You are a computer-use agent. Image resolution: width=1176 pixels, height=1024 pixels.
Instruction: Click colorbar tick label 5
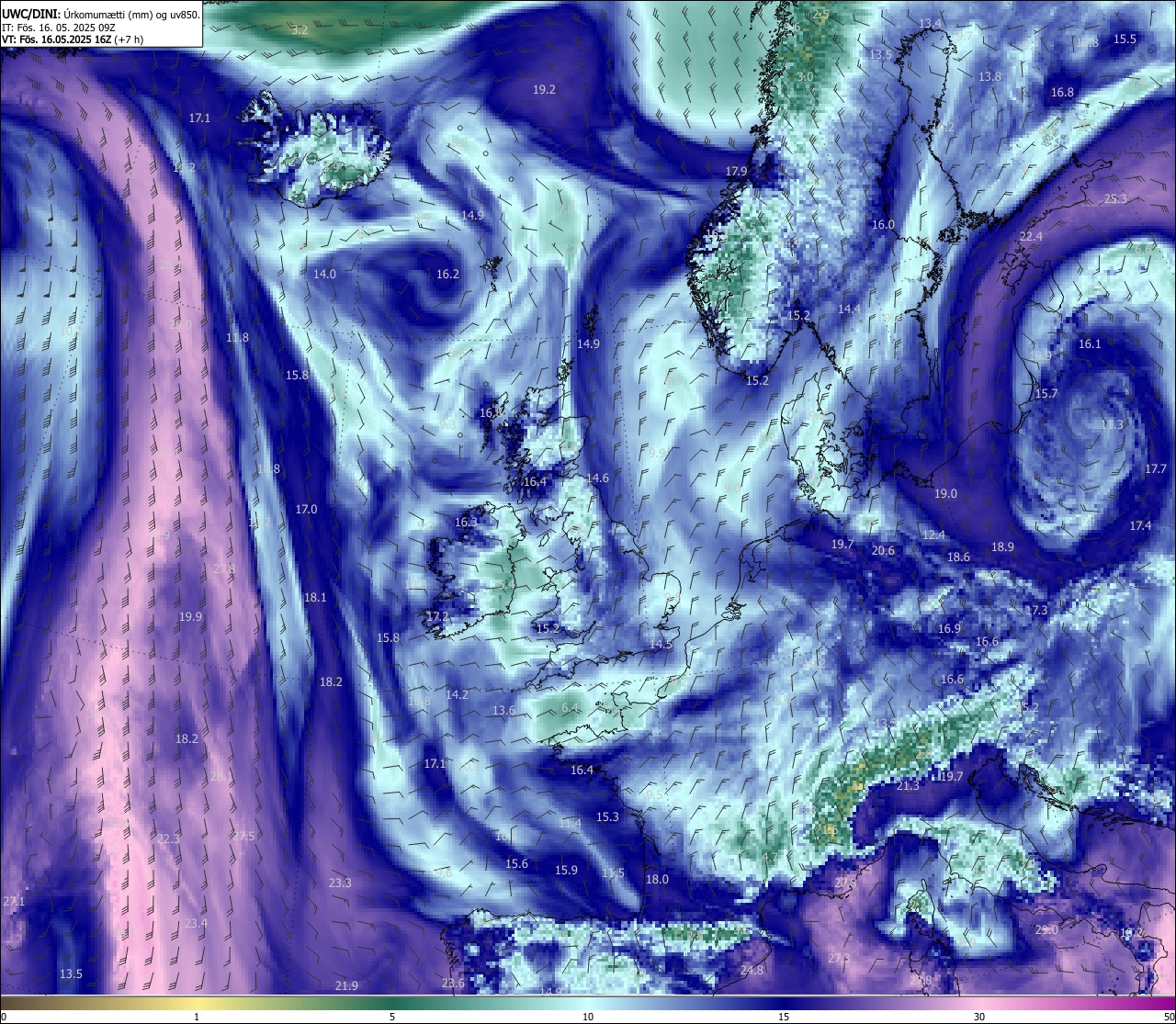point(392,1017)
